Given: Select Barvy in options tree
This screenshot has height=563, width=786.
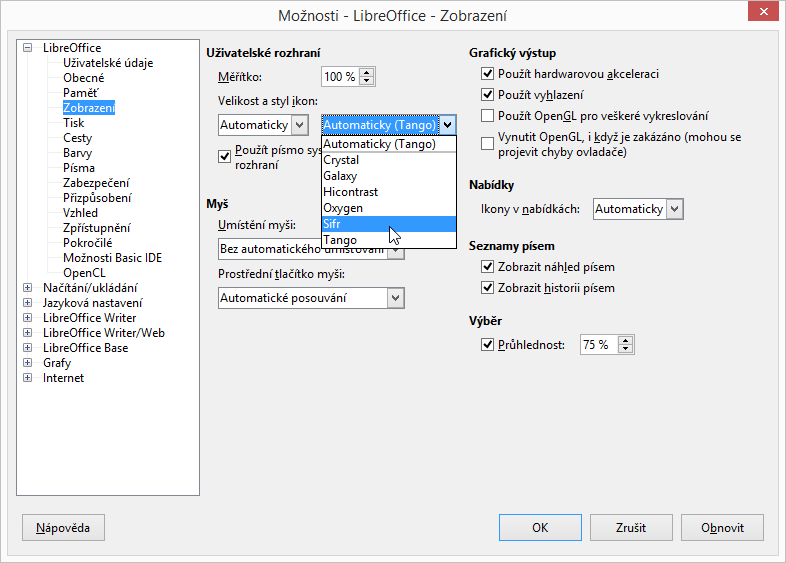Looking at the screenshot, I should coord(77,153).
